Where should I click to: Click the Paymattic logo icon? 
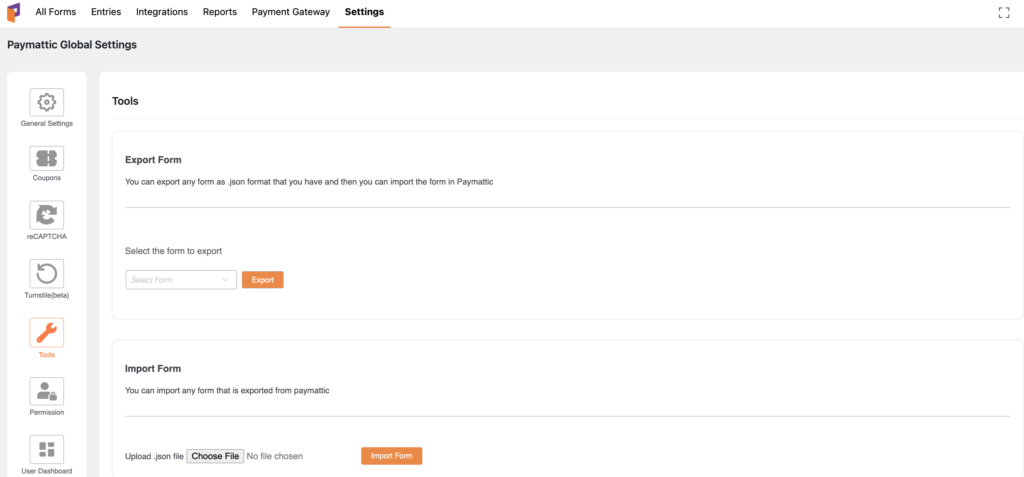coord(13,12)
